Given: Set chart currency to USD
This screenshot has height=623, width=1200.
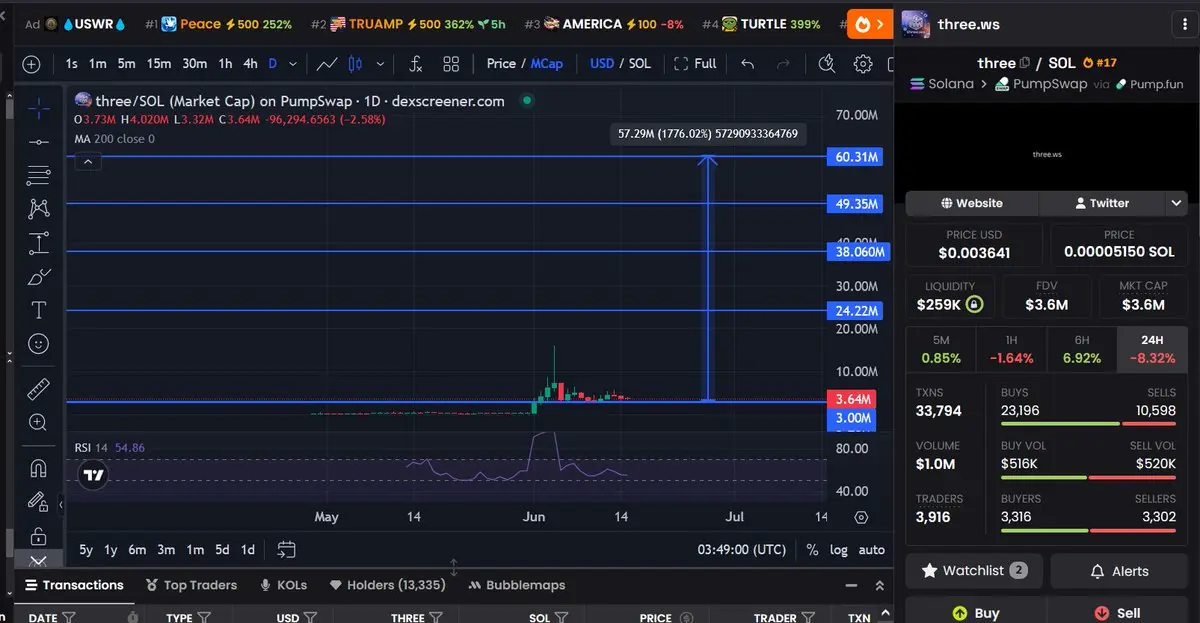Looking at the screenshot, I should (x=602, y=63).
